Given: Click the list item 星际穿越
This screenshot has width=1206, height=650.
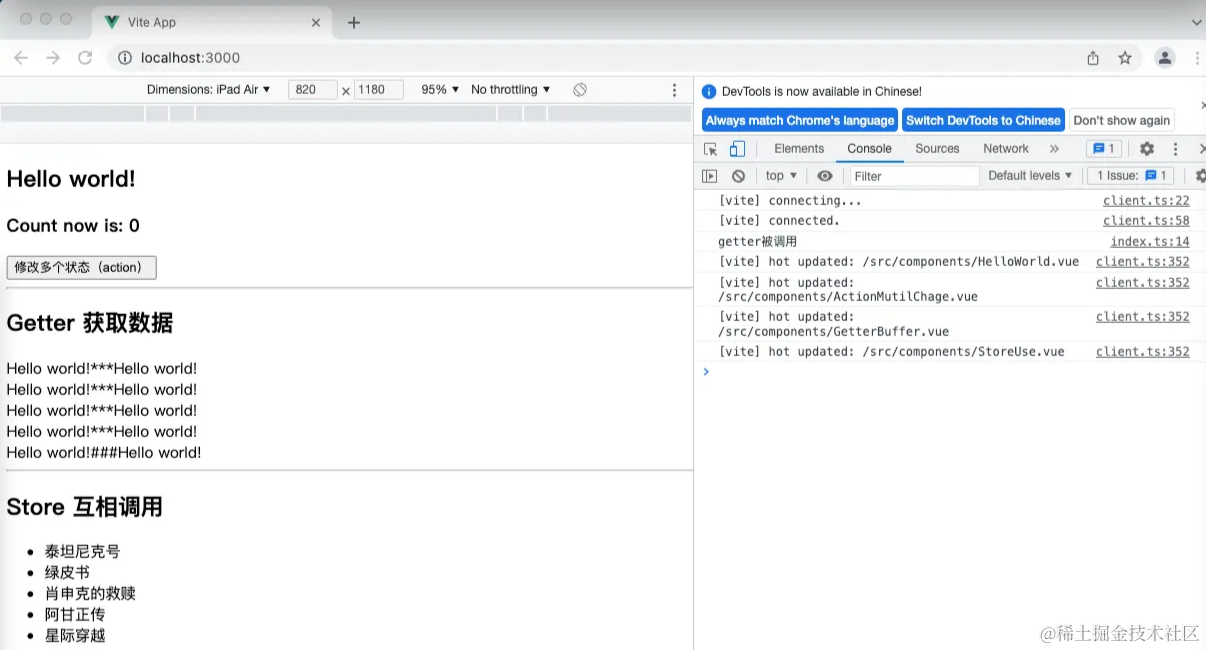Looking at the screenshot, I should [75, 635].
